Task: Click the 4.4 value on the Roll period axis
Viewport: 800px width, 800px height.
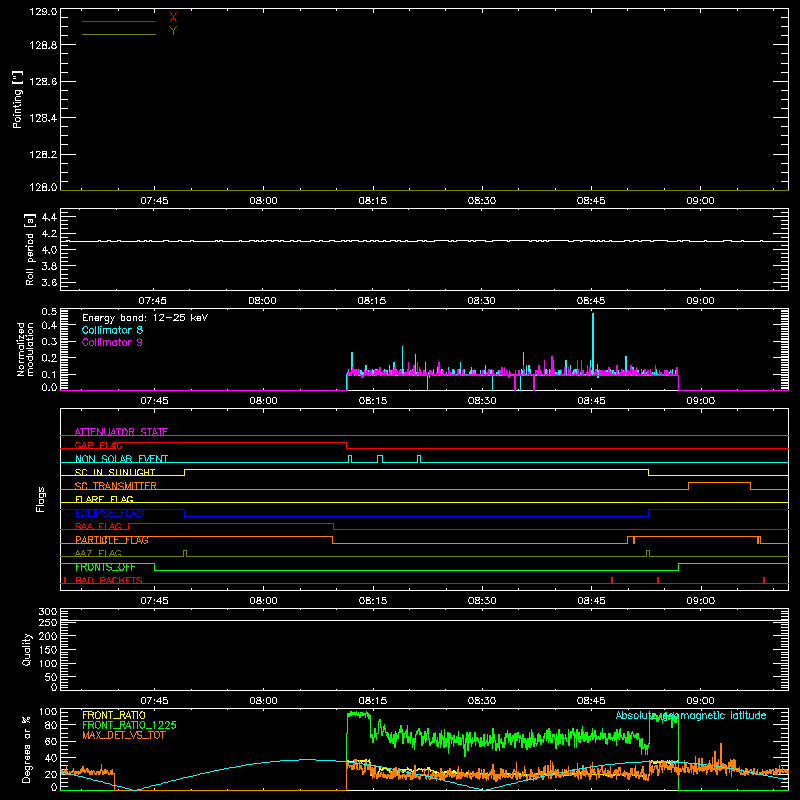Action: coord(49,217)
